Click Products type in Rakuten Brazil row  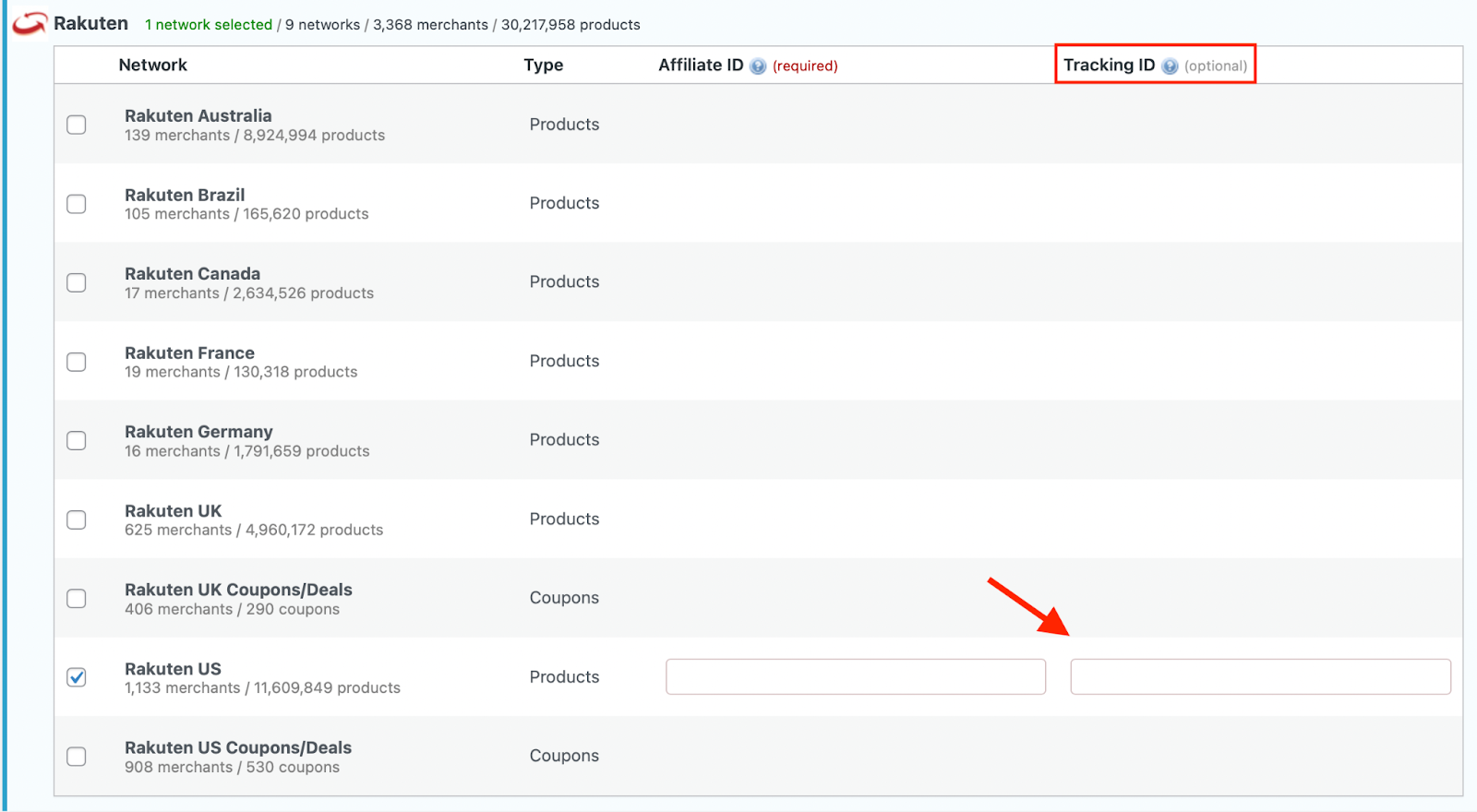tap(564, 203)
